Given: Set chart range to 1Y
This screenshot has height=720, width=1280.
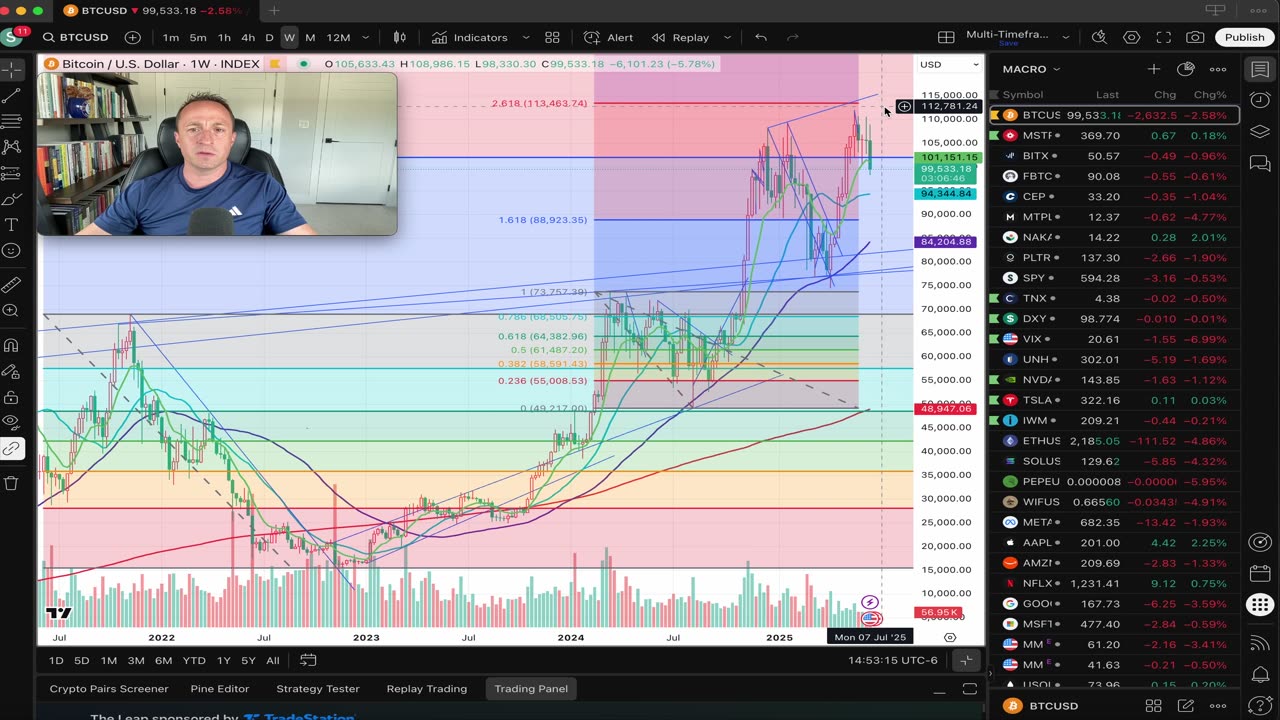Looking at the screenshot, I should (224, 660).
